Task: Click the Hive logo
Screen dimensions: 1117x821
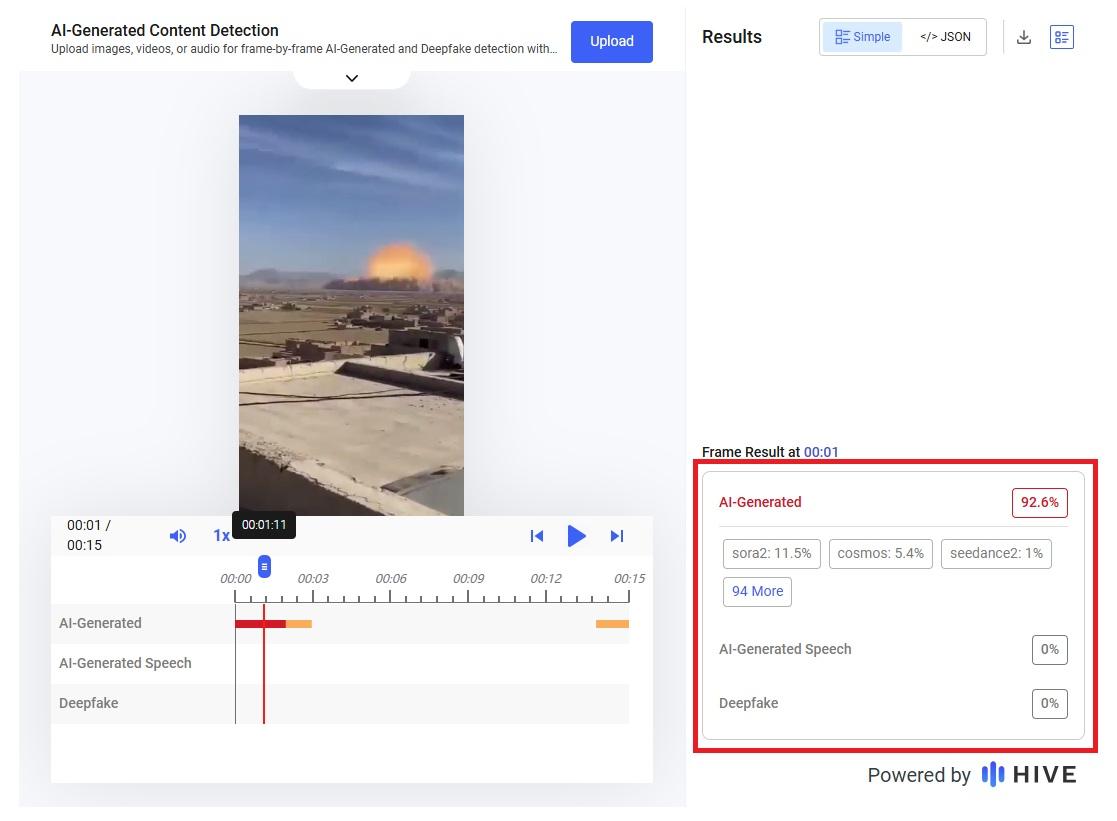Action: (1028, 775)
